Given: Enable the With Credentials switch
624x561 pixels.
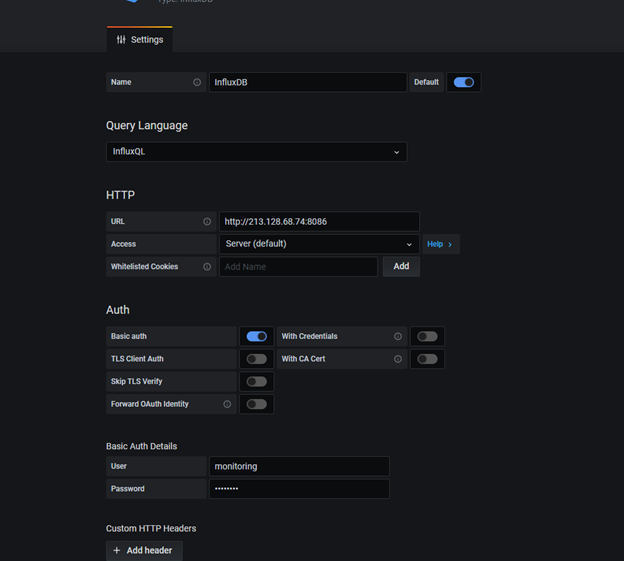Looking at the screenshot, I should pos(427,337).
